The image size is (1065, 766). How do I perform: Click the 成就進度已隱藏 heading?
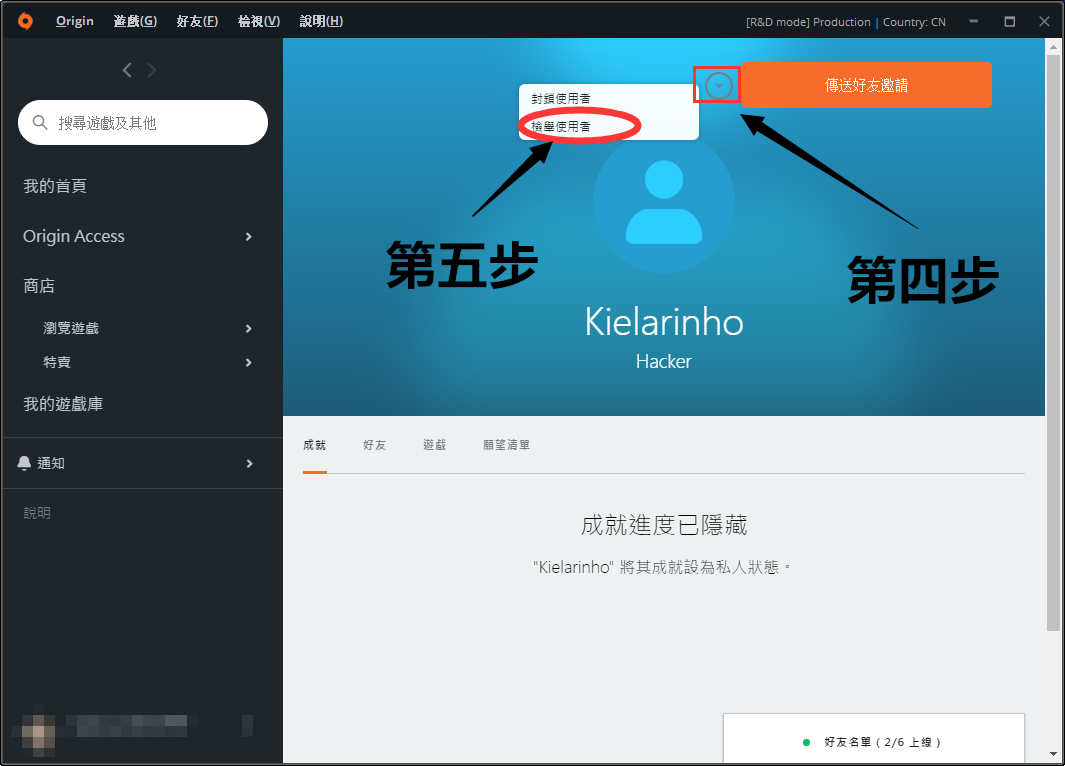point(664,526)
